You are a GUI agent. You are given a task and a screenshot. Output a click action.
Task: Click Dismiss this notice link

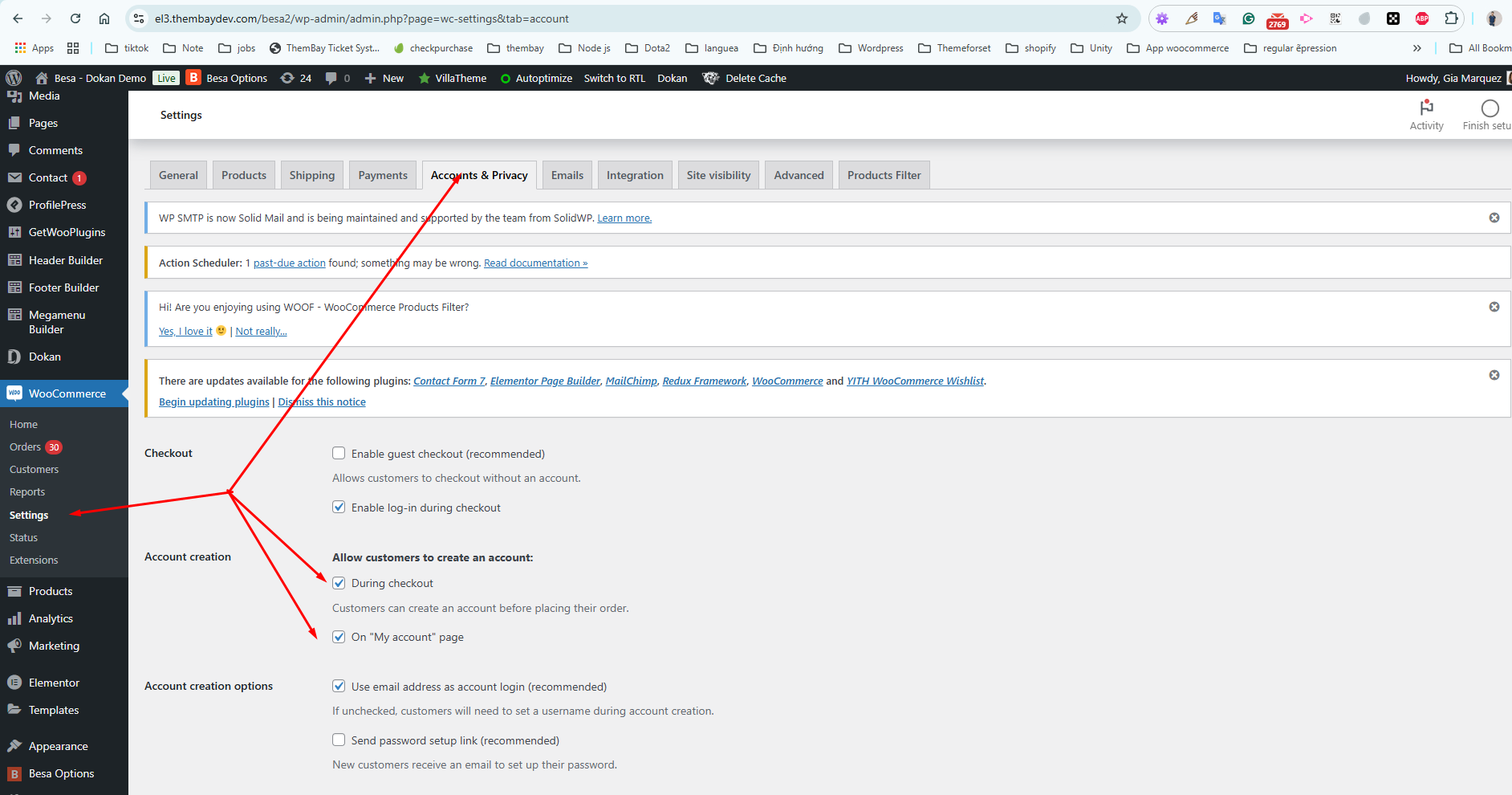coord(322,402)
